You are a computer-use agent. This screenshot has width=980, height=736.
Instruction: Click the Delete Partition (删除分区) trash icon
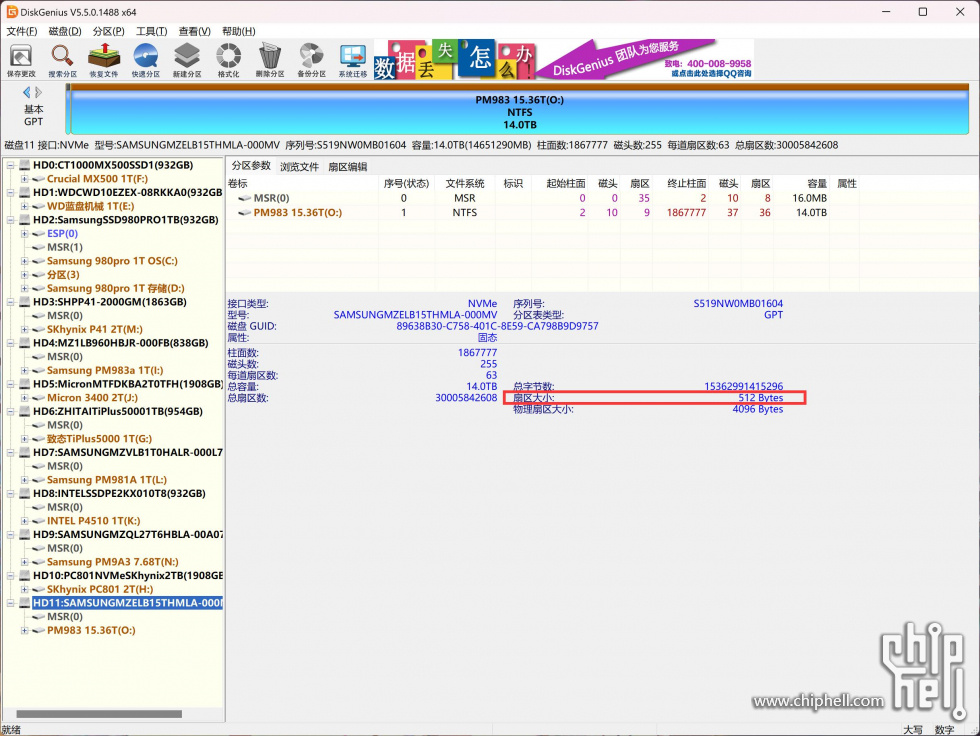coord(270,60)
